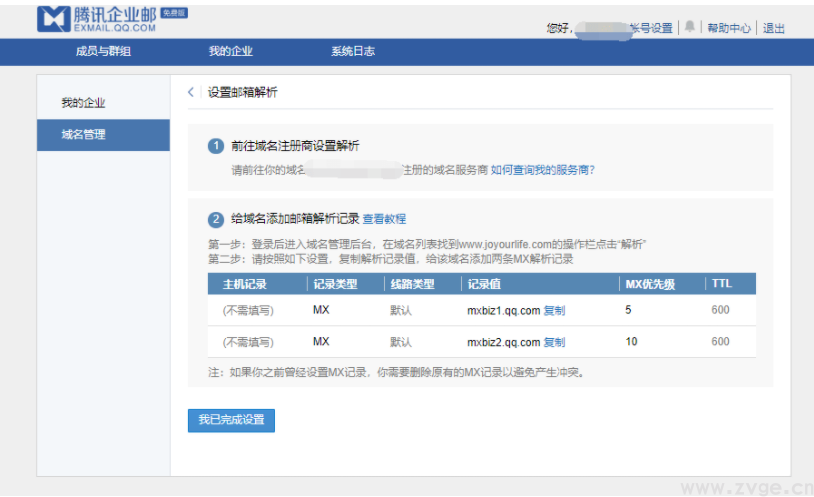Click the TTL column header
This screenshot has width=814, height=497.
pos(722,284)
